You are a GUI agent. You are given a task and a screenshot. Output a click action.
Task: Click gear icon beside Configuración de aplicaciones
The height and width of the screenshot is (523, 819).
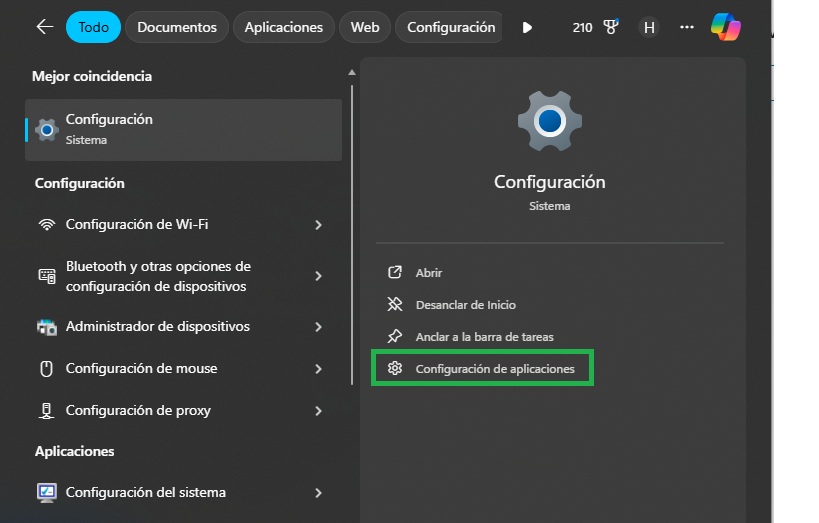pyautogui.click(x=395, y=368)
